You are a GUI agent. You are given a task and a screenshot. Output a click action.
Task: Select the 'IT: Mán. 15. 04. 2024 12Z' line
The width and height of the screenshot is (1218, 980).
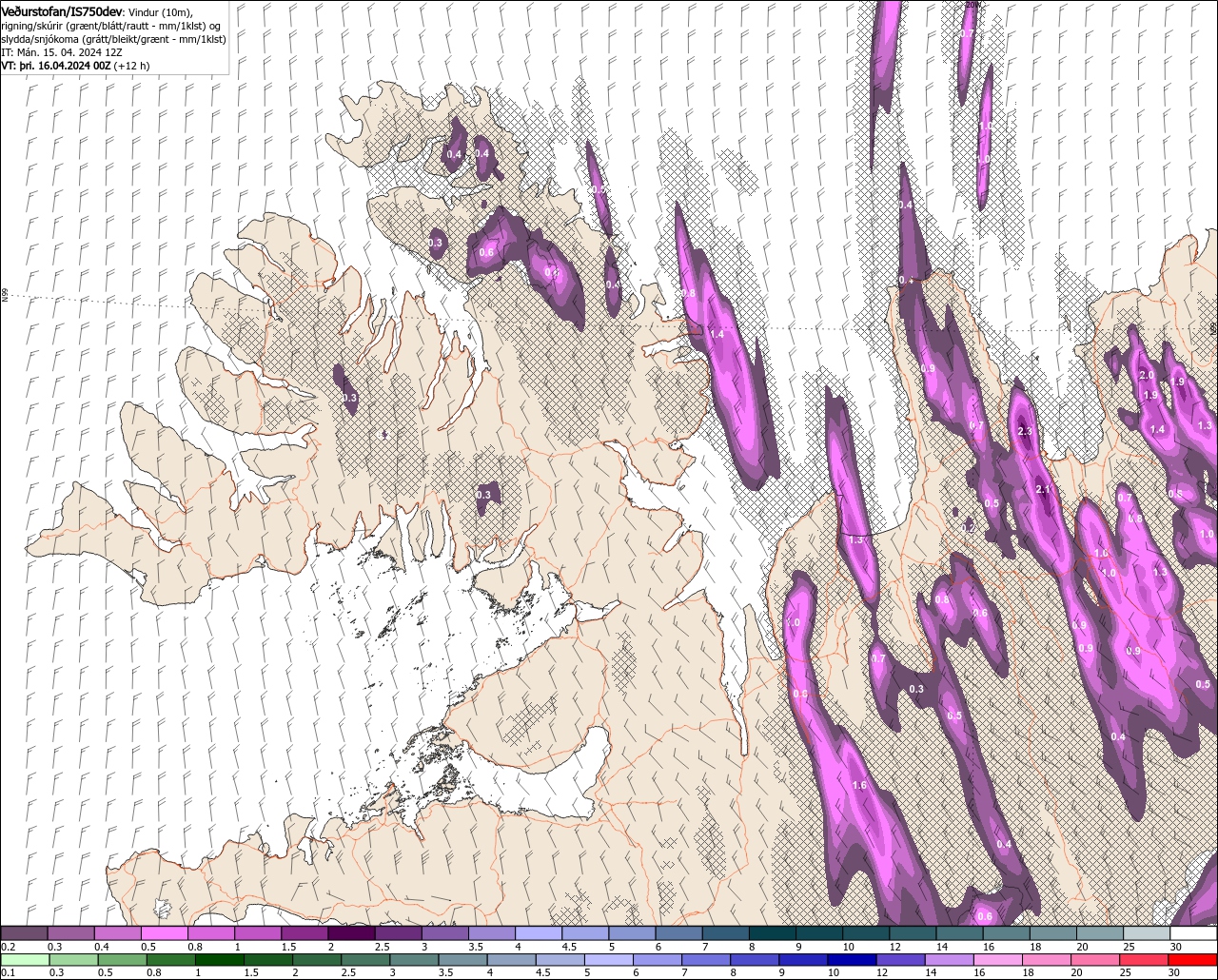click(60, 52)
